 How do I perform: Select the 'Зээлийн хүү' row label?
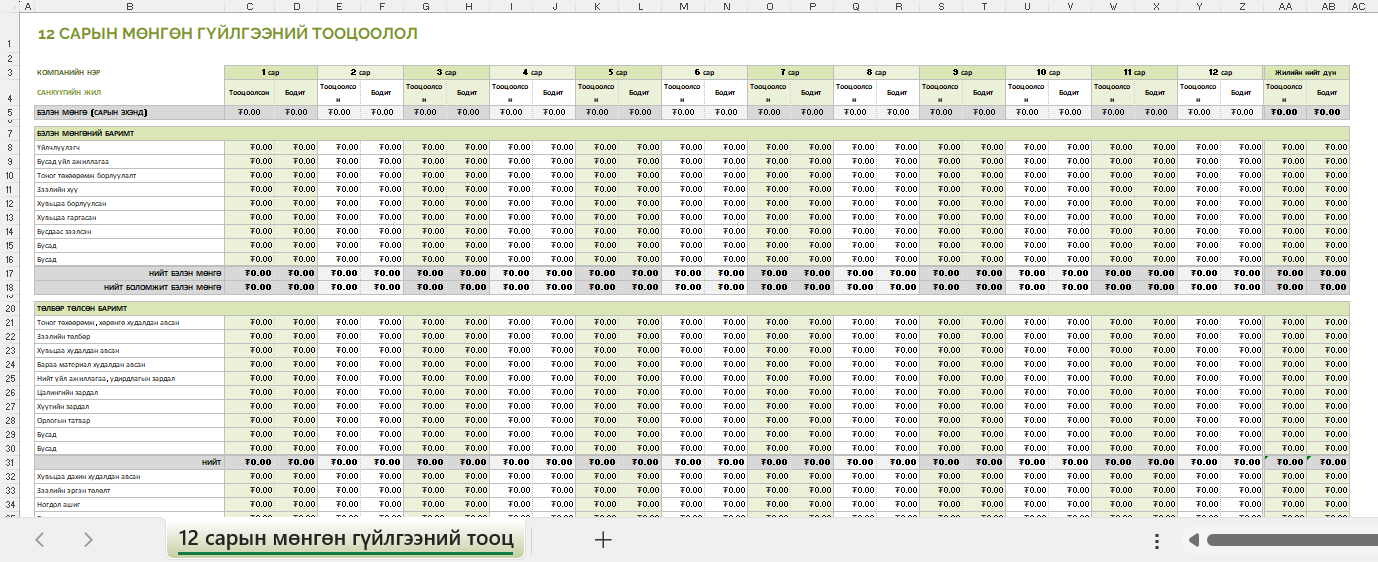click(57, 189)
